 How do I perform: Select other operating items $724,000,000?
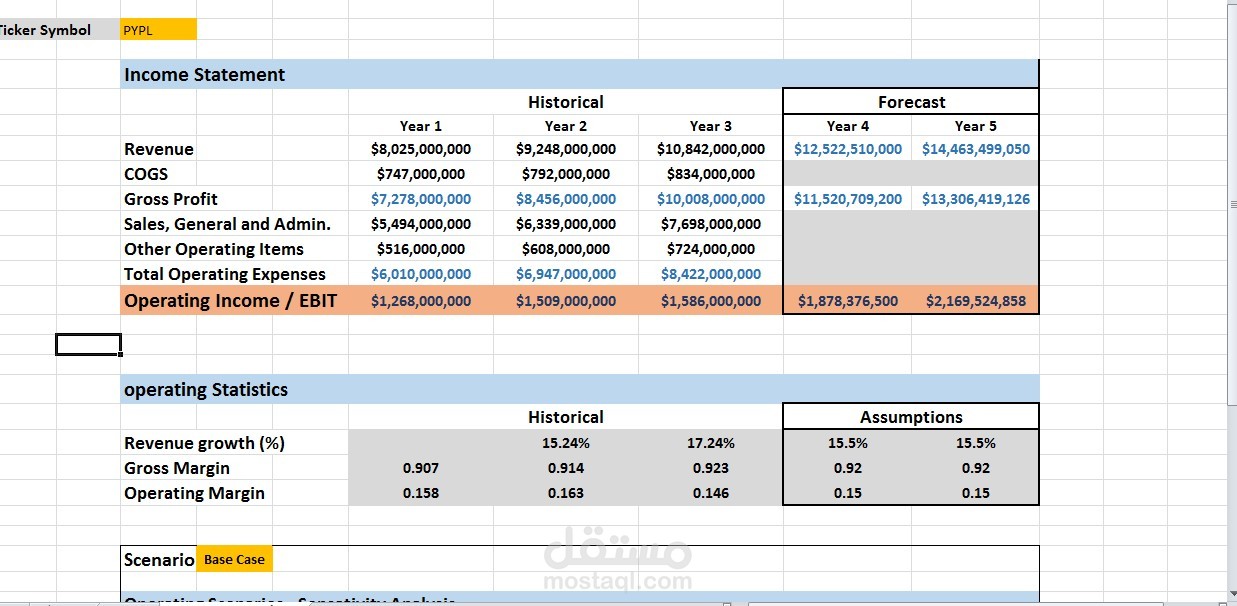click(x=711, y=249)
